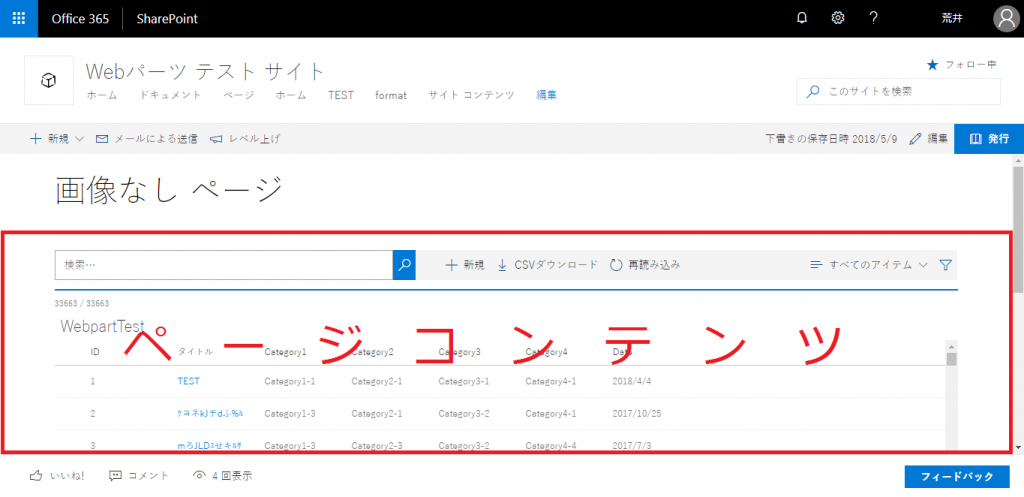Open the Office 365 app launcher waffle
The width and height of the screenshot is (1024, 497).
click(x=19, y=18)
